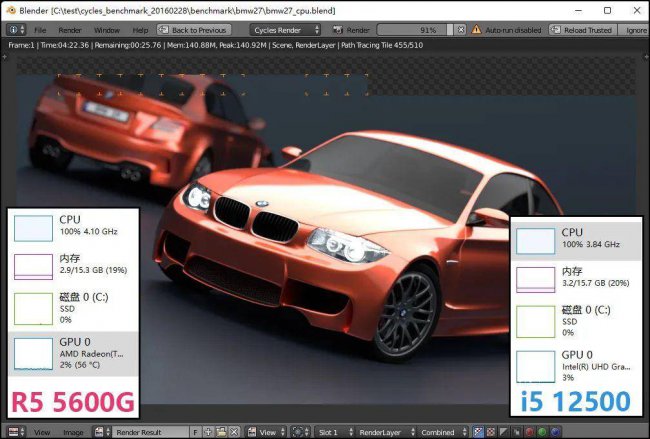The width and height of the screenshot is (650, 439).
Task: Click the CPU usage graph thumbnail for 4.10 GHz
Action: (34, 228)
